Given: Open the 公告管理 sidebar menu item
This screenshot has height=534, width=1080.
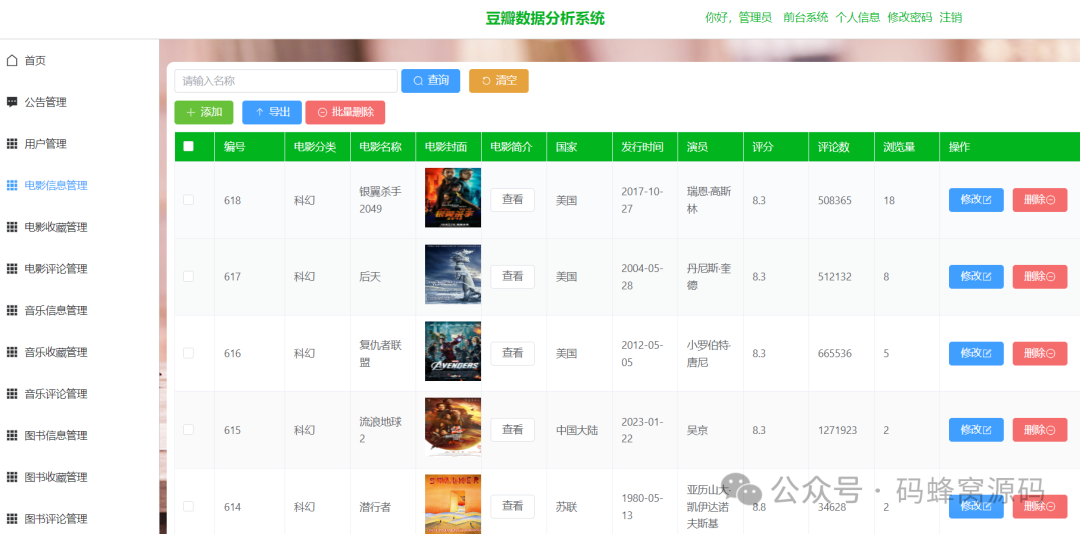Looking at the screenshot, I should pos(79,102).
